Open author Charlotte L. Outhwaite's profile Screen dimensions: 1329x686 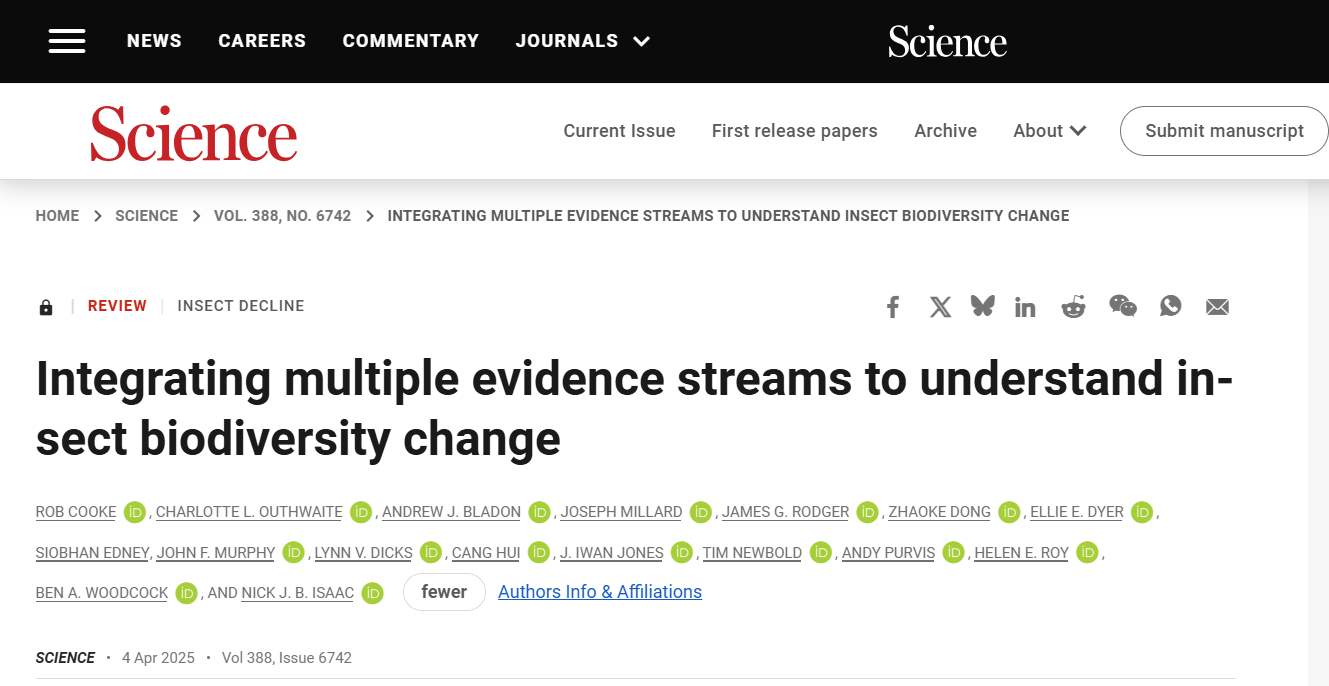[x=249, y=512]
